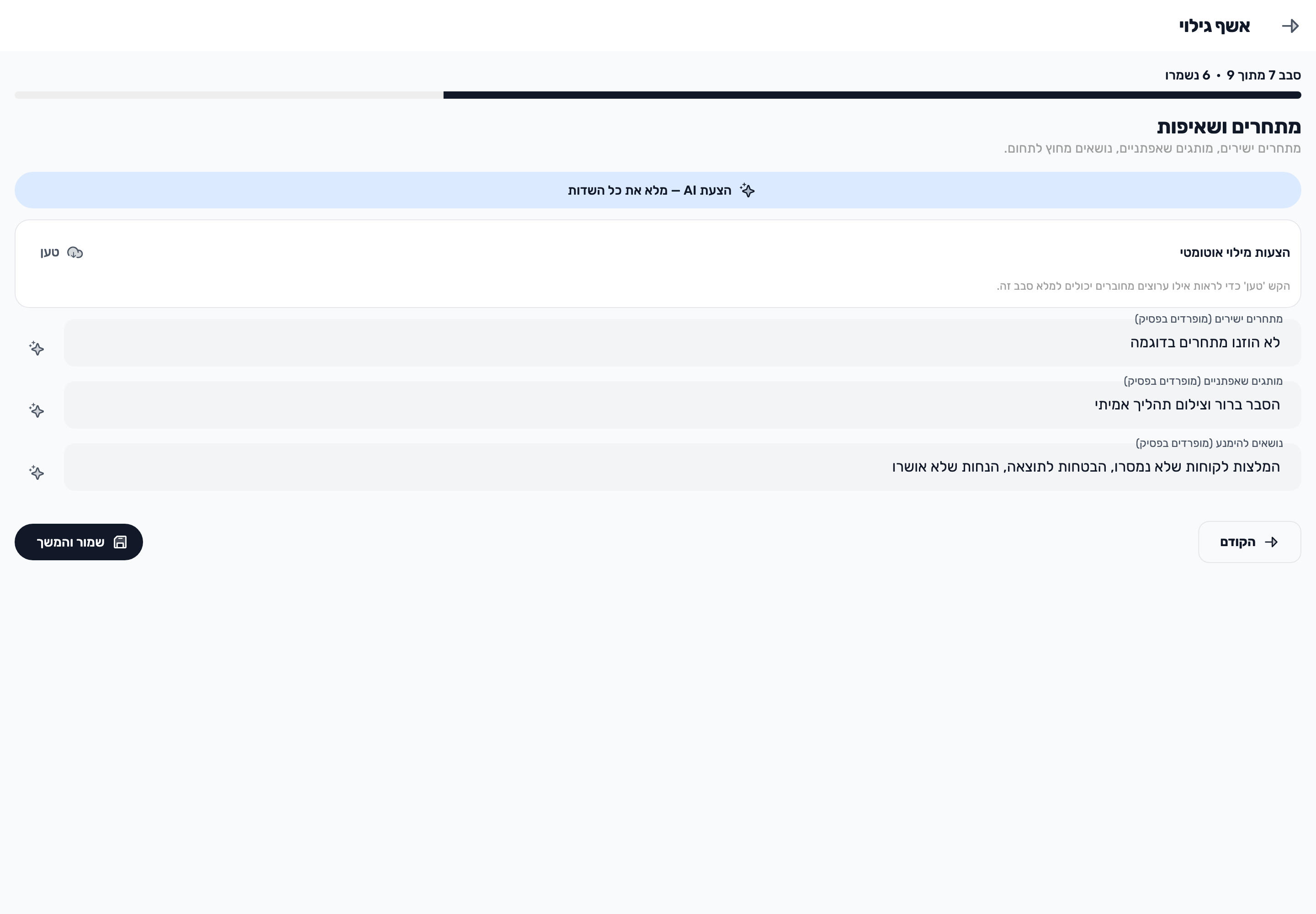
Task: Click the back arrow icon beside אשף גילוי
Action: tap(1290, 26)
